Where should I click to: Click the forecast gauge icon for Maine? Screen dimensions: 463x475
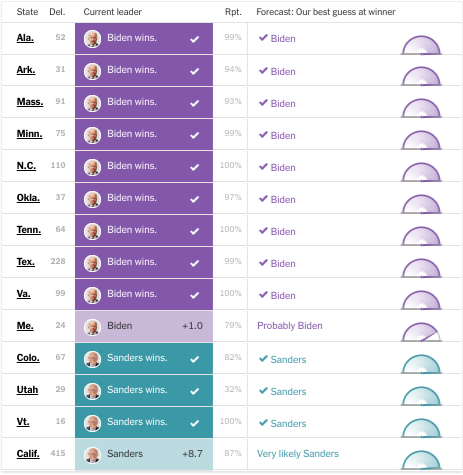pos(421,332)
